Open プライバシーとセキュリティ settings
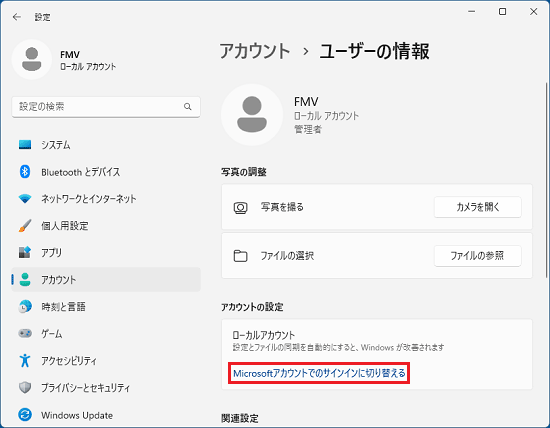 click(x=106, y=388)
